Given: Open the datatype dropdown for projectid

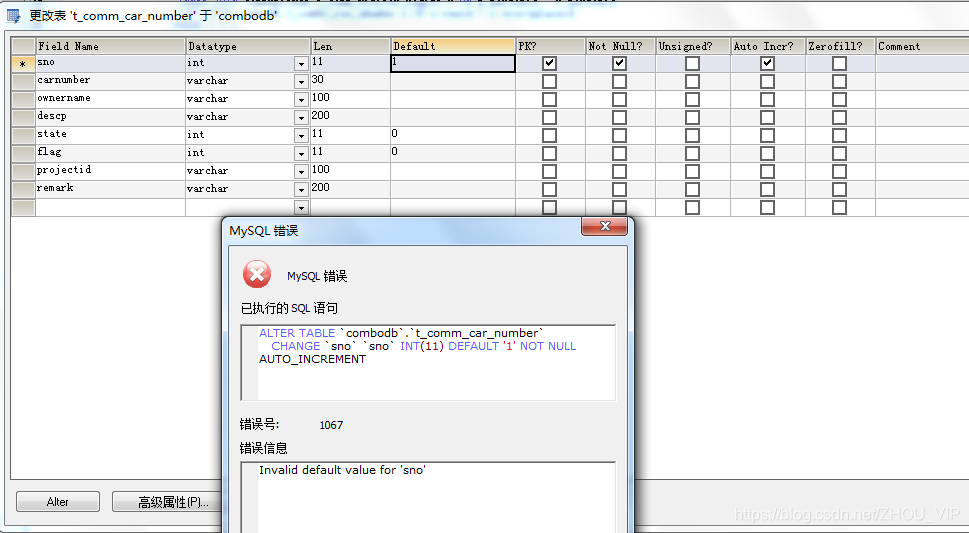Looking at the screenshot, I should click(x=301, y=171).
